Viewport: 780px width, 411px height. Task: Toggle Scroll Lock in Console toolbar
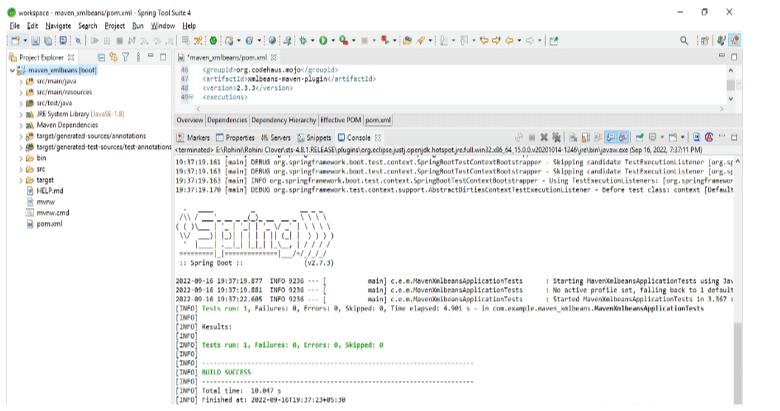pos(585,137)
